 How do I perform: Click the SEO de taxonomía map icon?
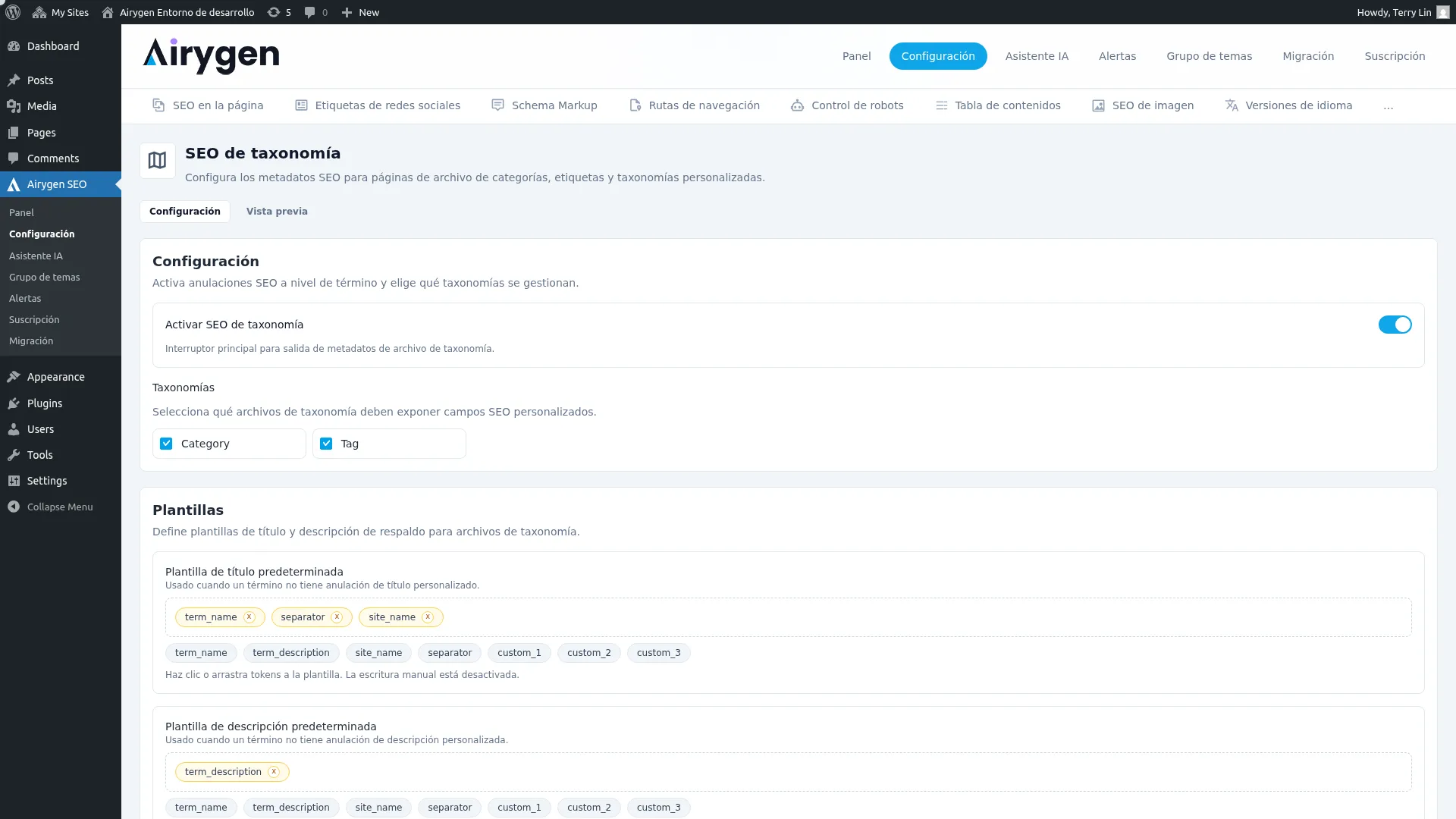pyautogui.click(x=157, y=161)
